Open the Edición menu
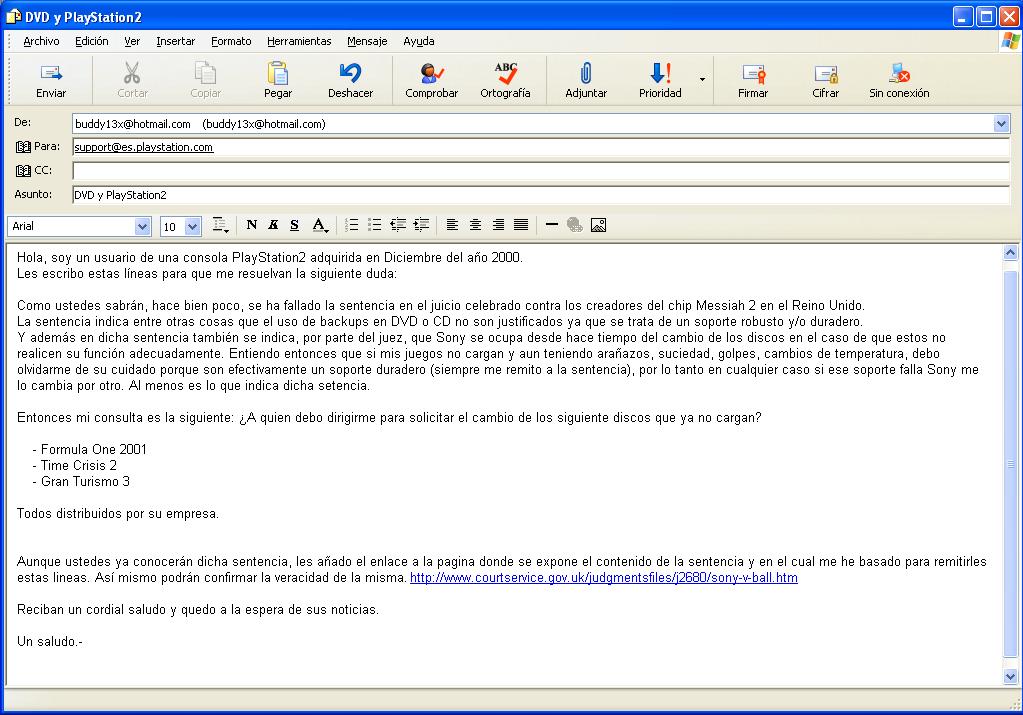This screenshot has height=715, width=1023. (91, 41)
